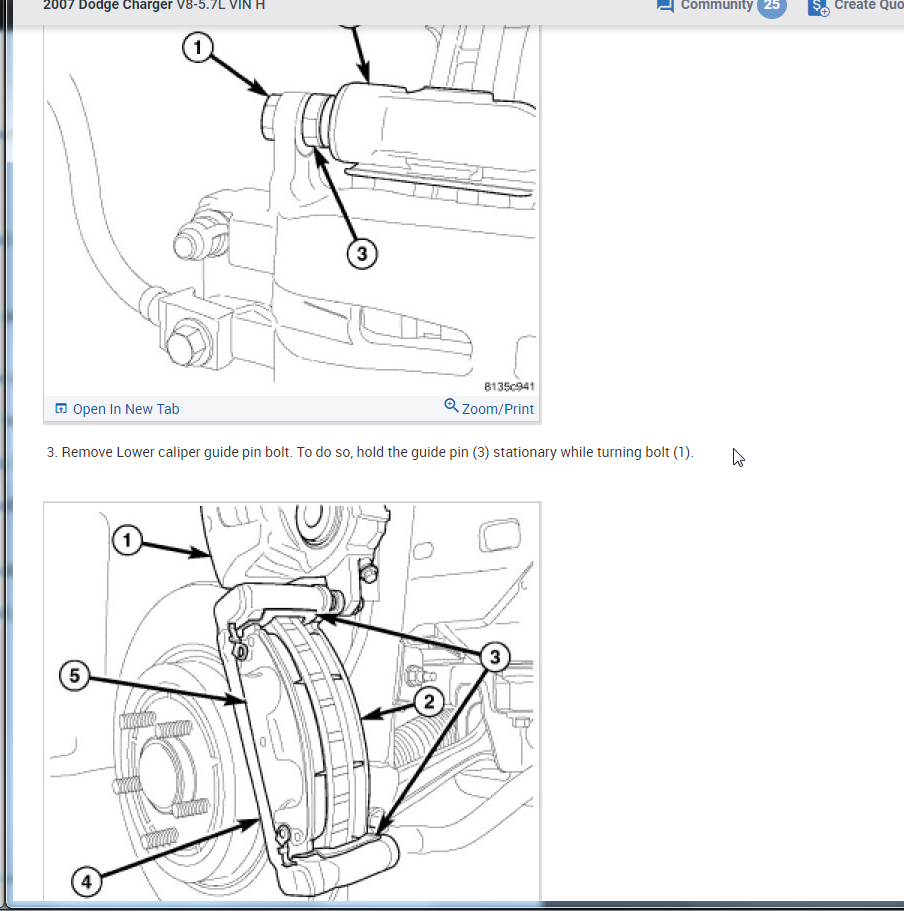The height and width of the screenshot is (911, 904).
Task: Open the Create Quote link
Action: 869,5
